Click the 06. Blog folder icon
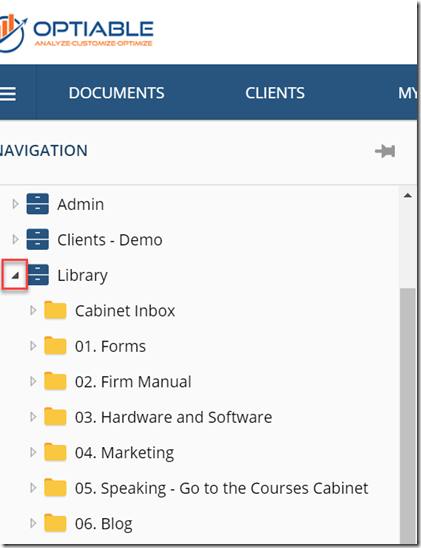This screenshot has height=548, width=421. point(55,523)
